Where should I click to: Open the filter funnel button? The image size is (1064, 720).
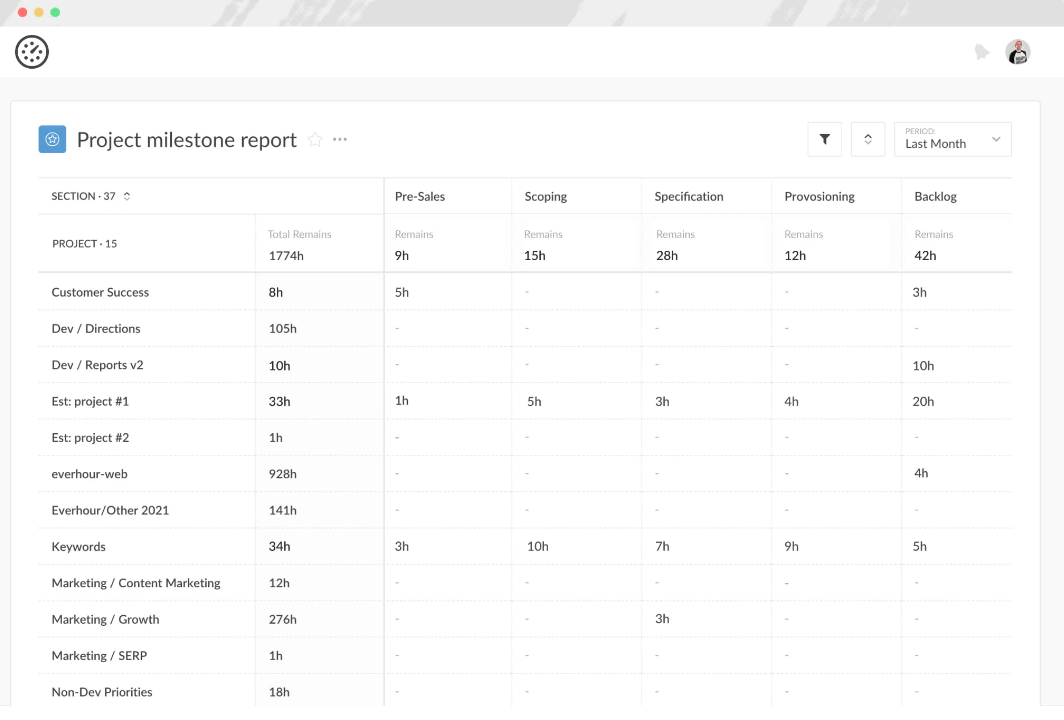coord(824,139)
